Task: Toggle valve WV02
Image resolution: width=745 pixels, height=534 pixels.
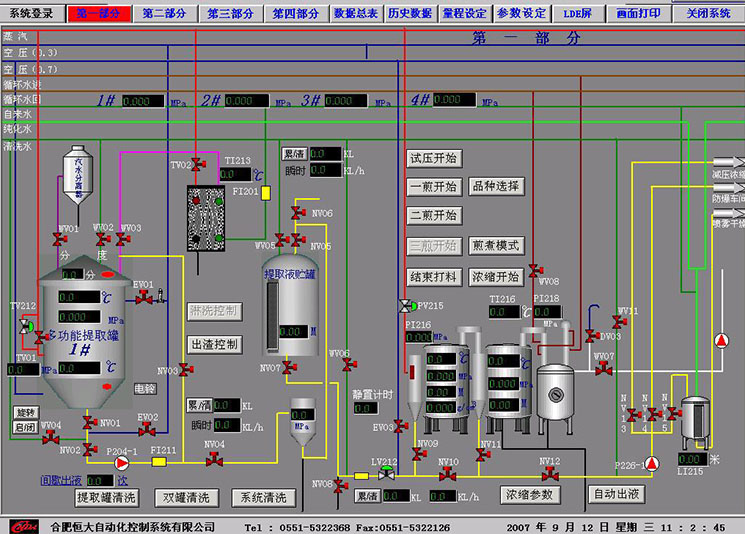Action: [103, 239]
